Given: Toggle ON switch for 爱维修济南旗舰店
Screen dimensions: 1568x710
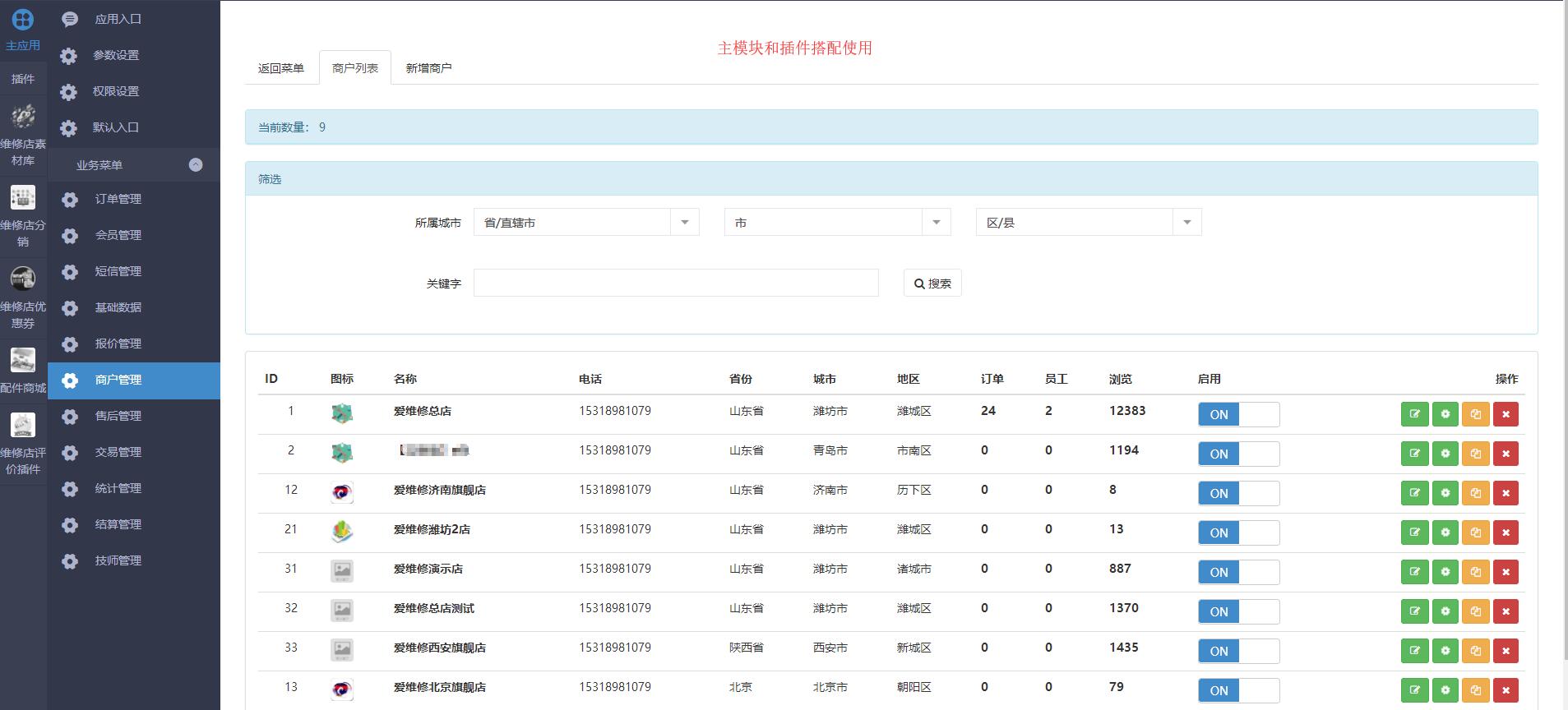Looking at the screenshot, I should tap(1238, 493).
